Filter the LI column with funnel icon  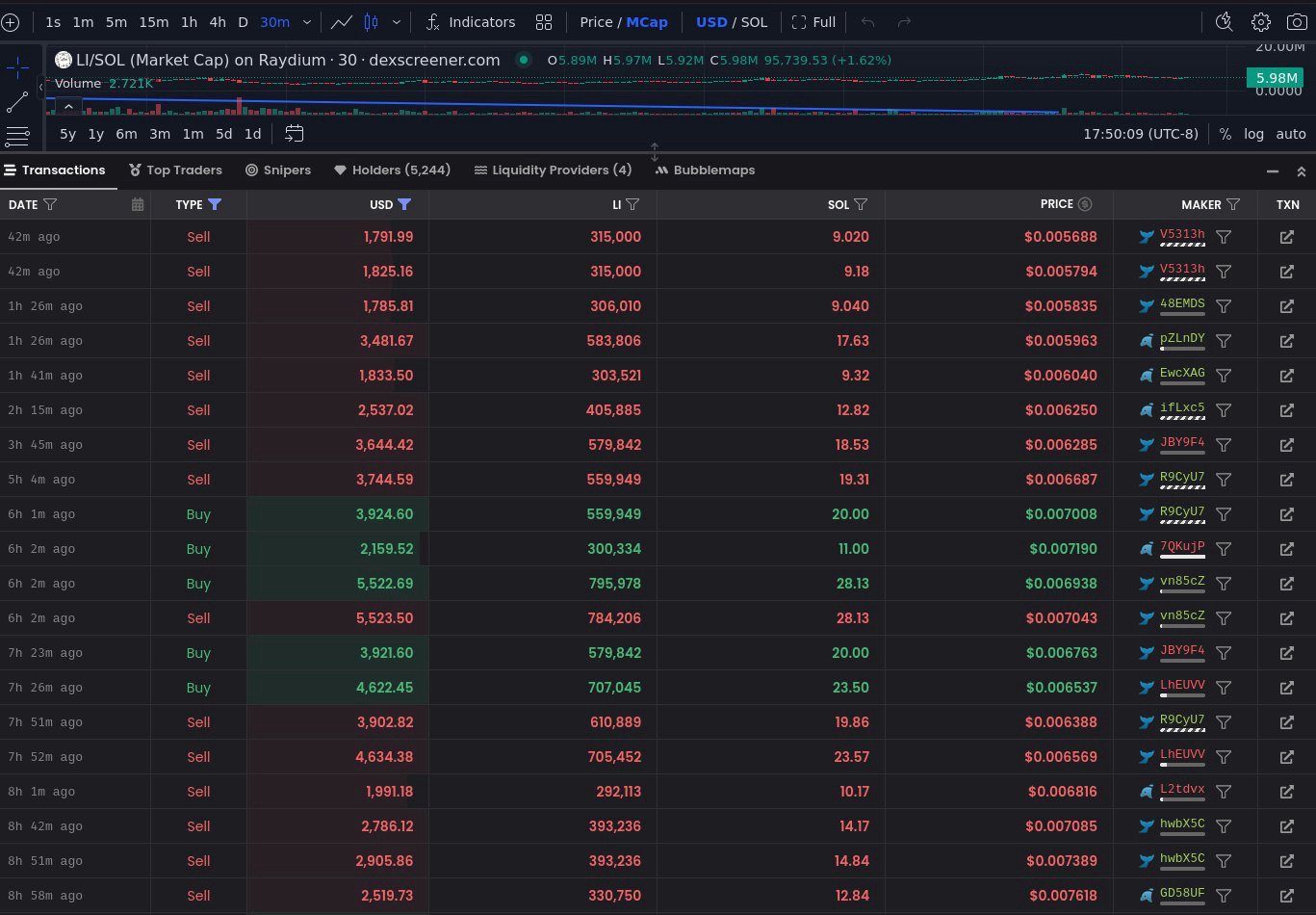[x=632, y=204]
